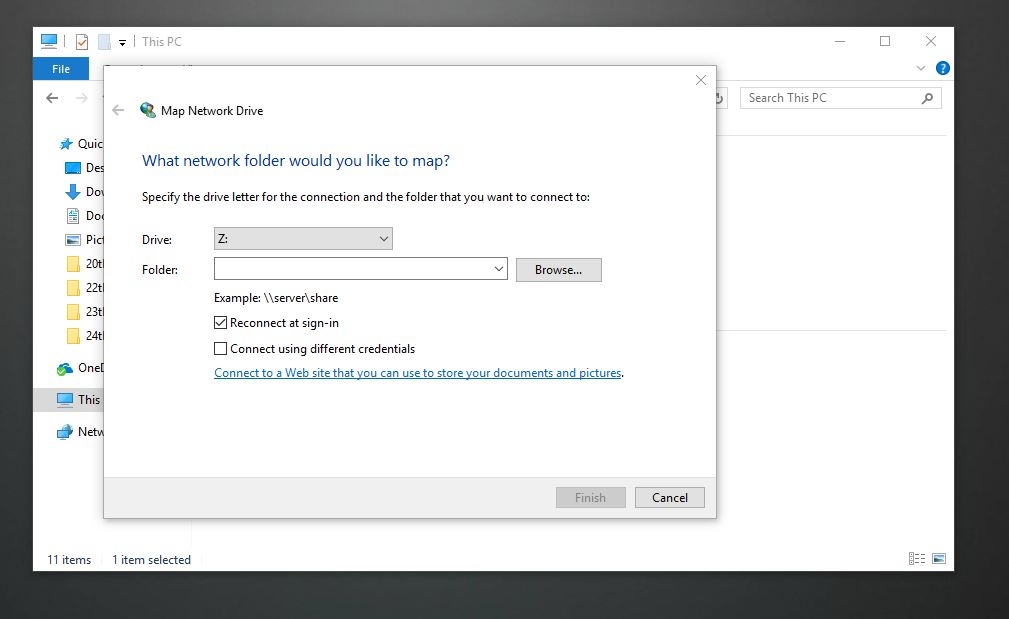Viewport: 1009px width, 619px height.
Task: Open the Connect to a Web site link
Action: [x=418, y=373]
